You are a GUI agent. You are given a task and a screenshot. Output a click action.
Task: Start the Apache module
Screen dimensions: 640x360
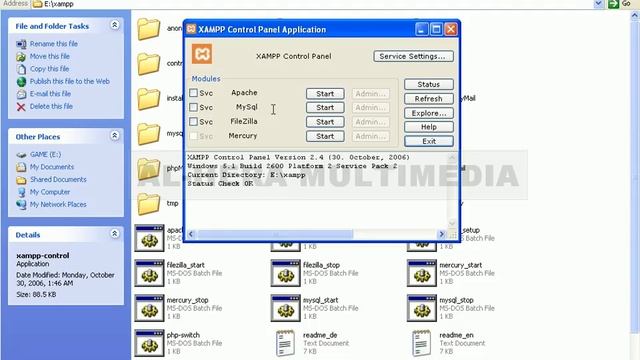pos(325,93)
